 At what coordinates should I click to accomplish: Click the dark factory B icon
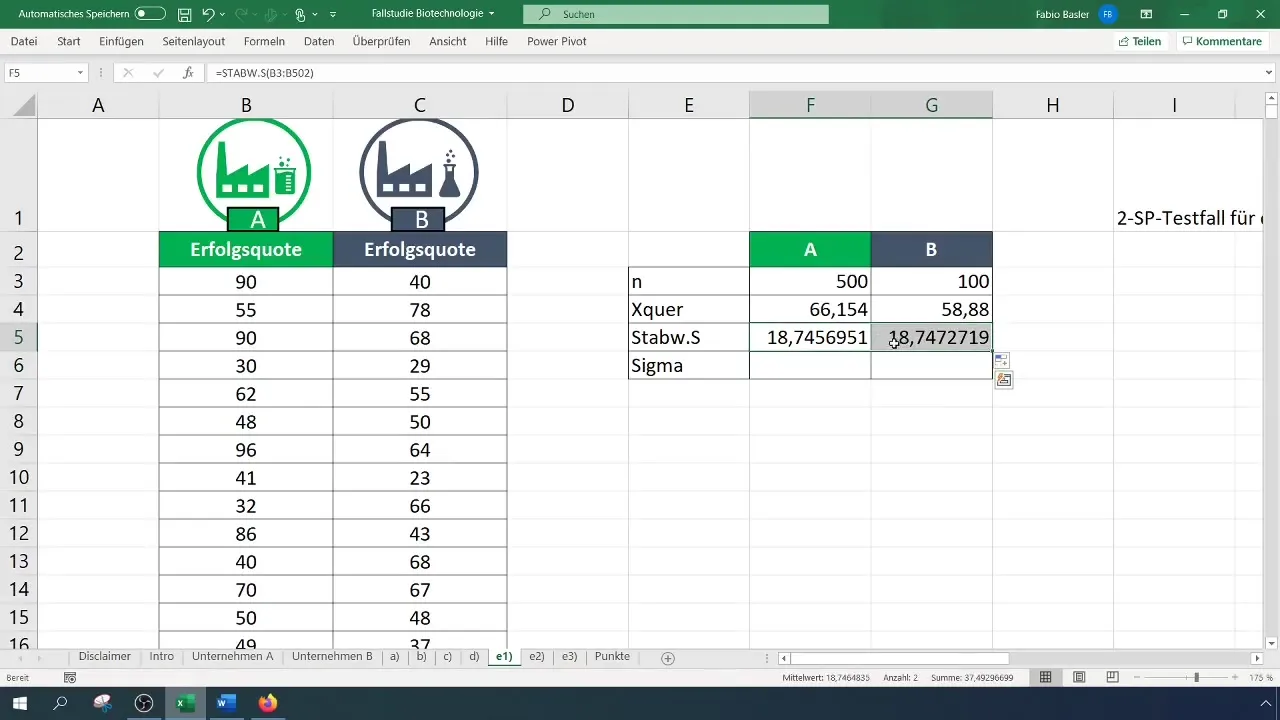tap(419, 174)
